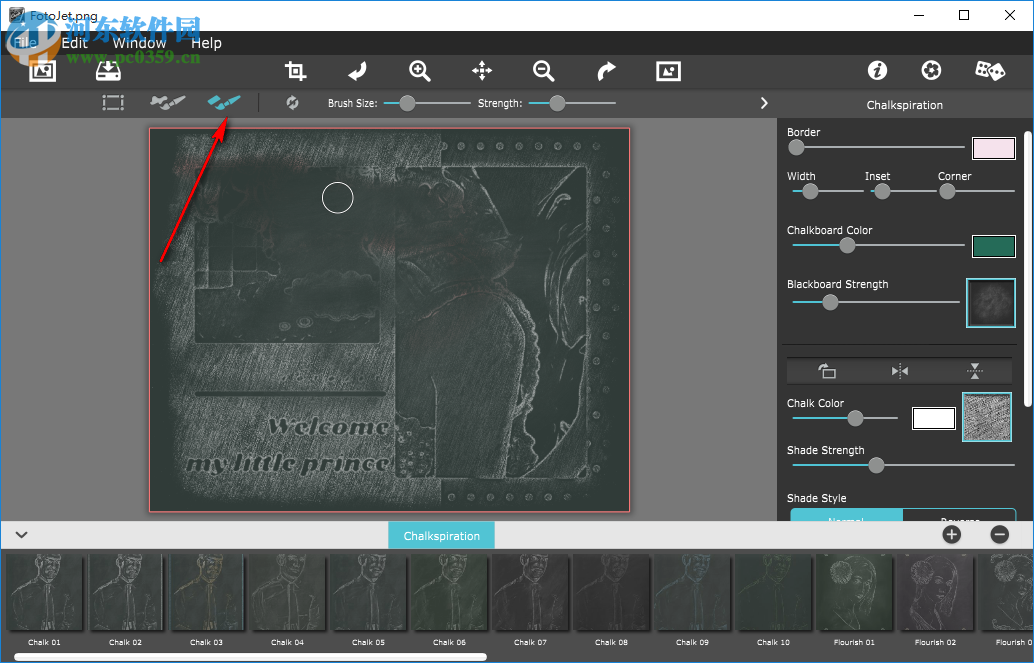
Task: Apply the Chalk 02 preset
Action: (x=125, y=592)
